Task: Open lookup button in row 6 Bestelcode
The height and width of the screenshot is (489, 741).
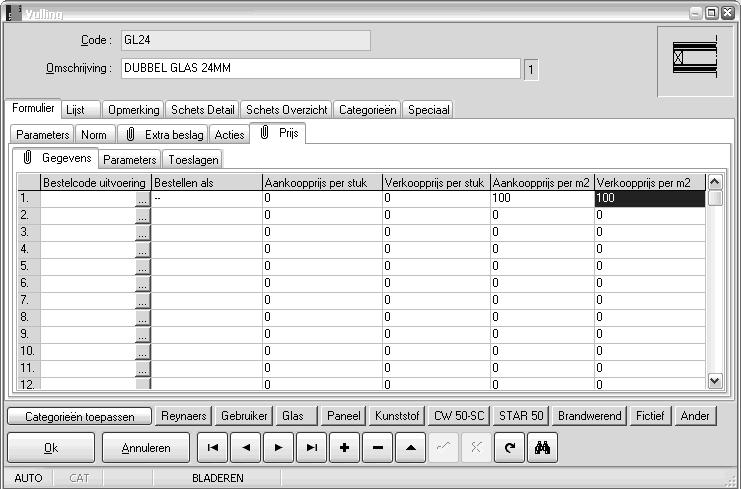Action: click(x=142, y=284)
